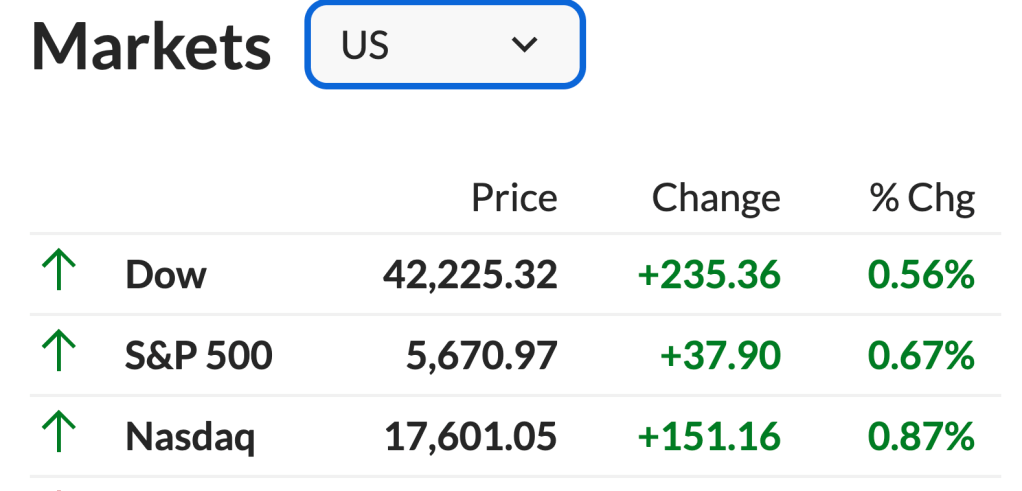Click Nasdaq change value +151.16

(x=708, y=437)
